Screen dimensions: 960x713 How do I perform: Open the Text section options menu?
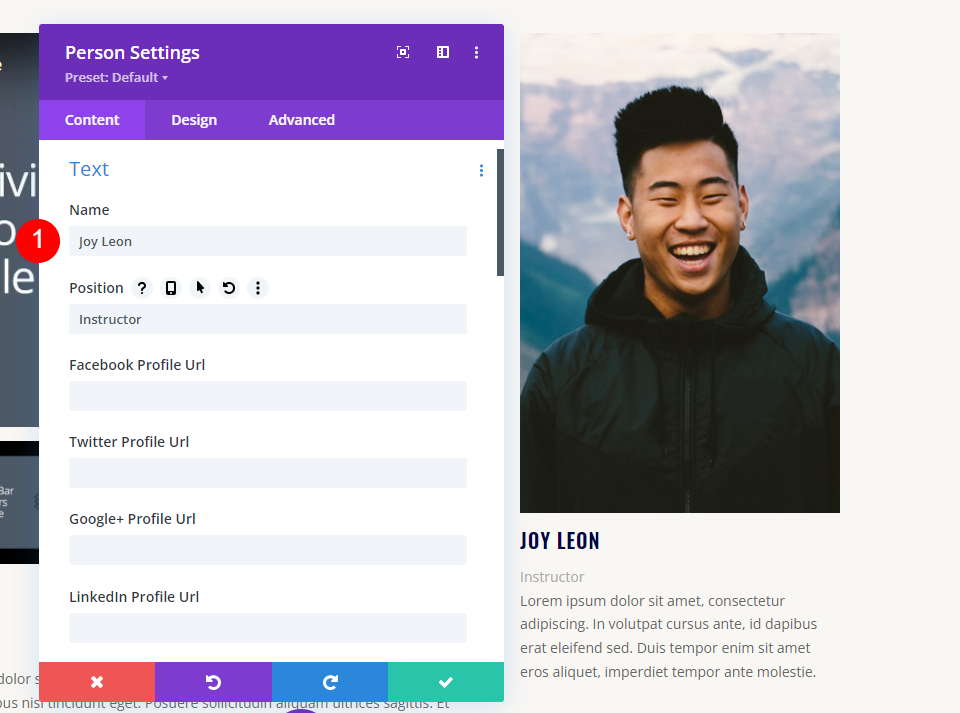coord(481,171)
